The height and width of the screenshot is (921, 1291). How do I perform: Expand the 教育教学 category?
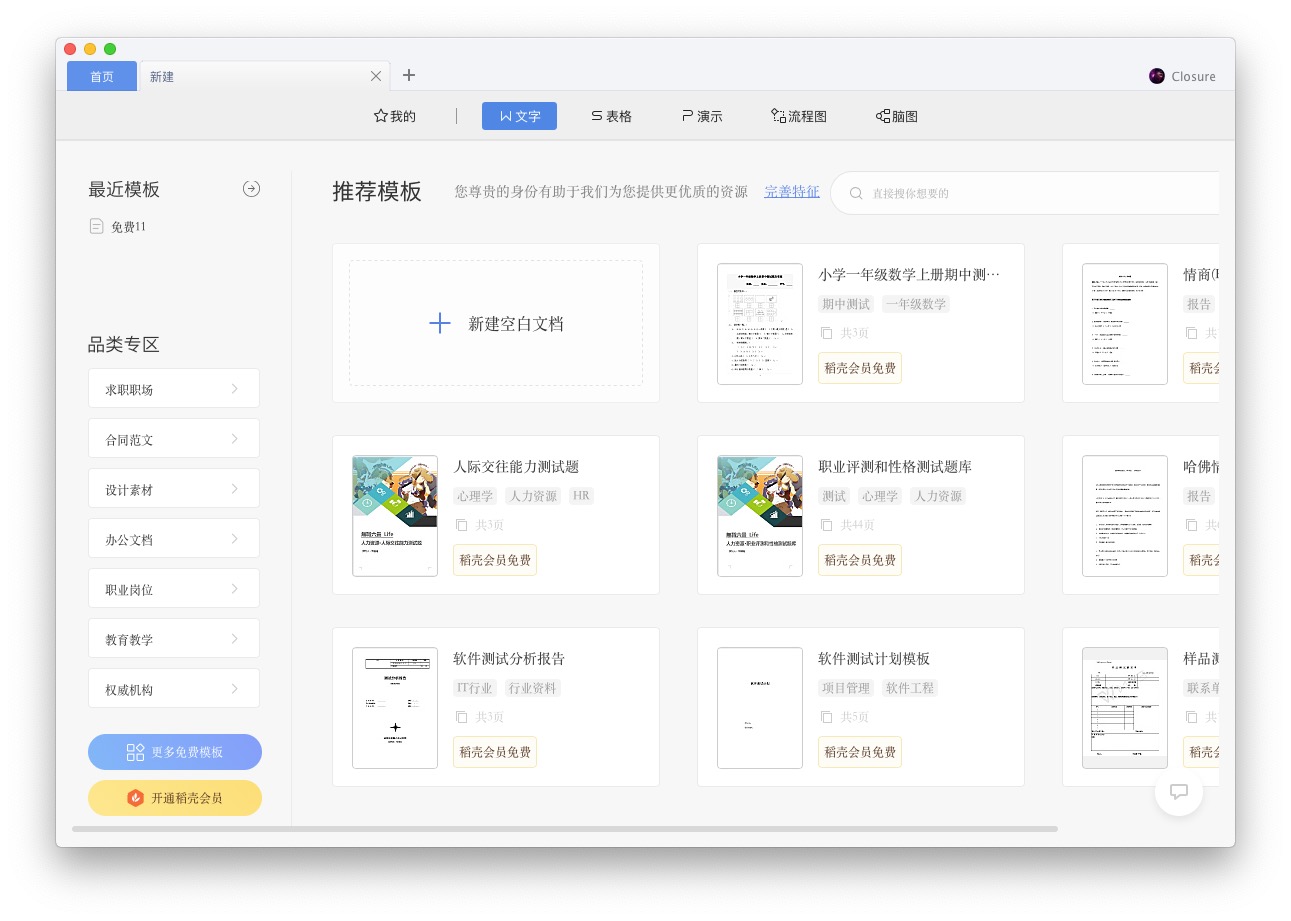tap(174, 638)
